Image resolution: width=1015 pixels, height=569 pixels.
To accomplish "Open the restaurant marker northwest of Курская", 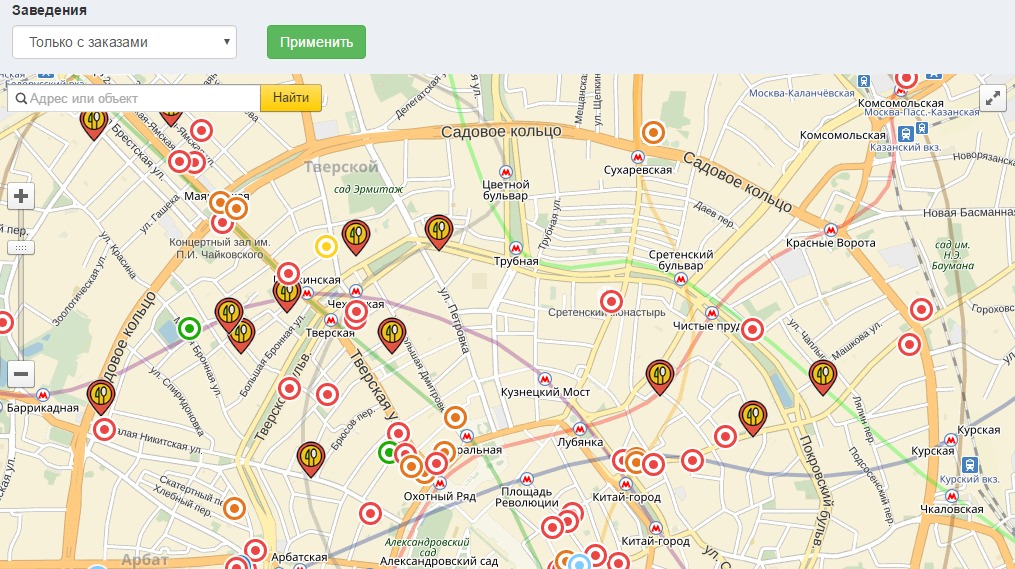I will 823,376.
